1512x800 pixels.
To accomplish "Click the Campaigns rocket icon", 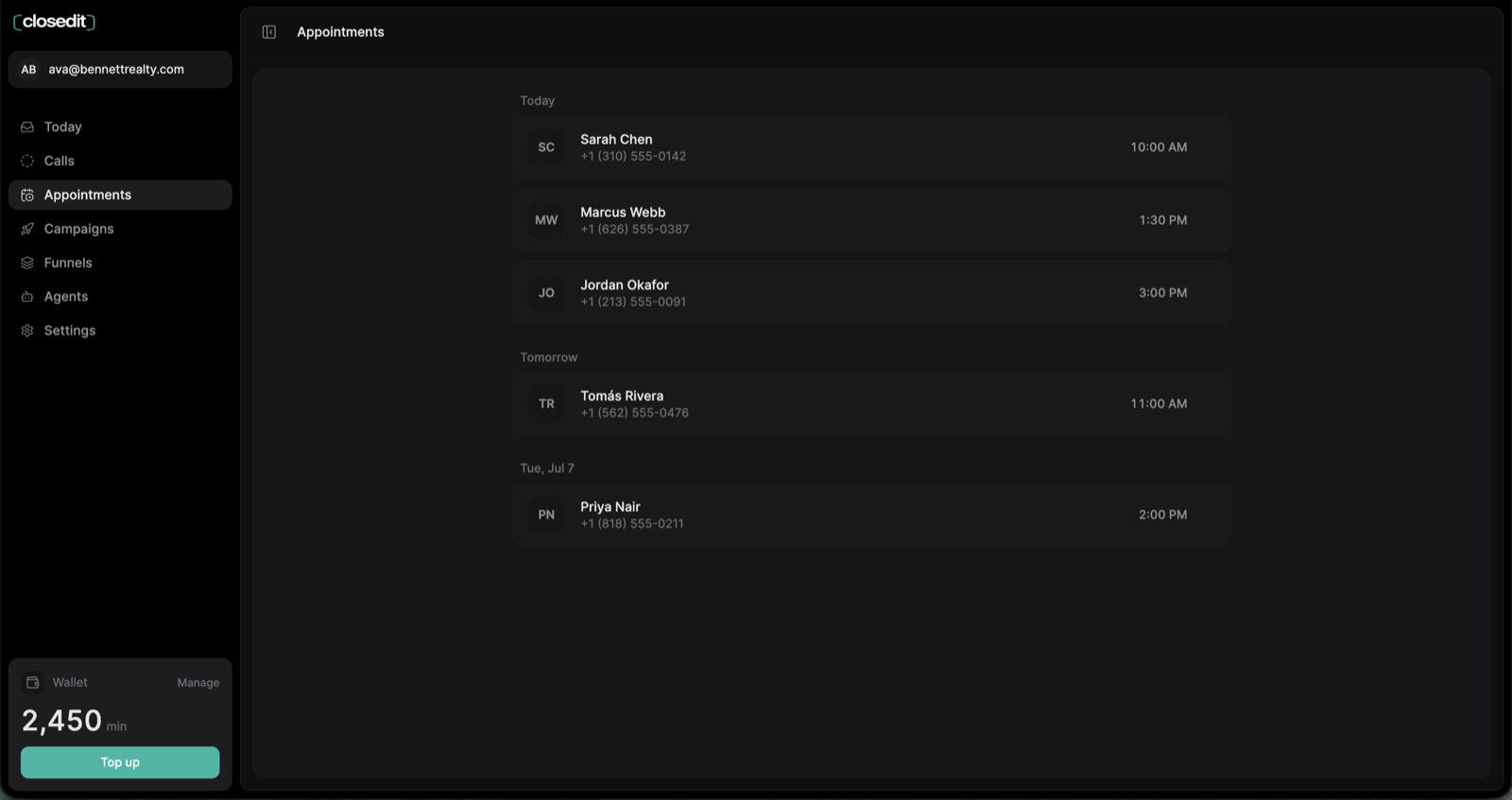I will click(x=27, y=229).
